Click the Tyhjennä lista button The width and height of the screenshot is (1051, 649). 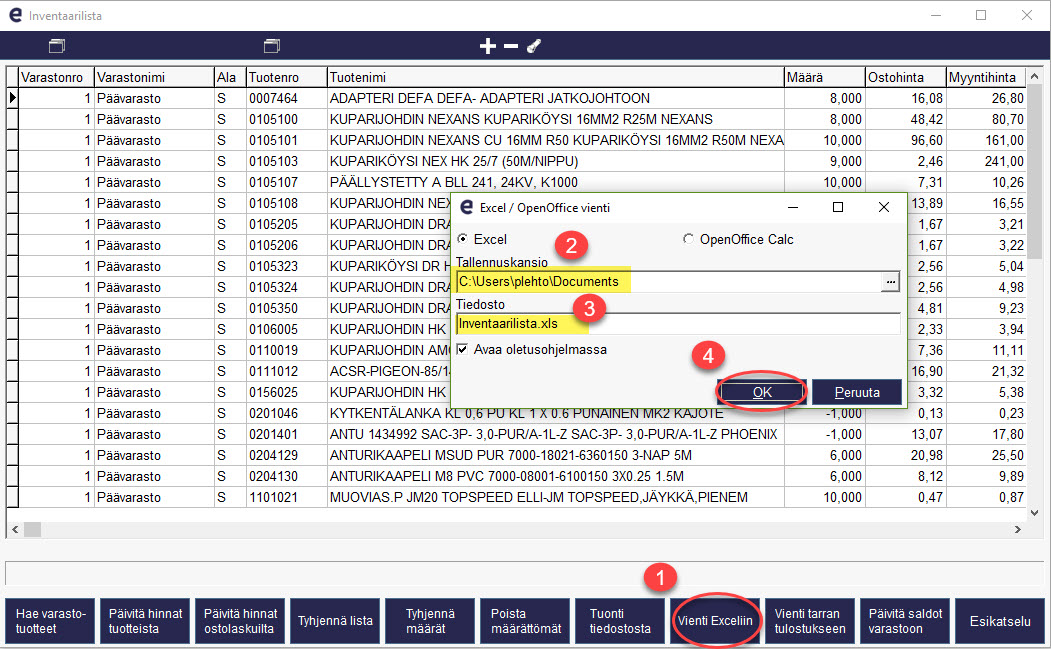(335, 621)
